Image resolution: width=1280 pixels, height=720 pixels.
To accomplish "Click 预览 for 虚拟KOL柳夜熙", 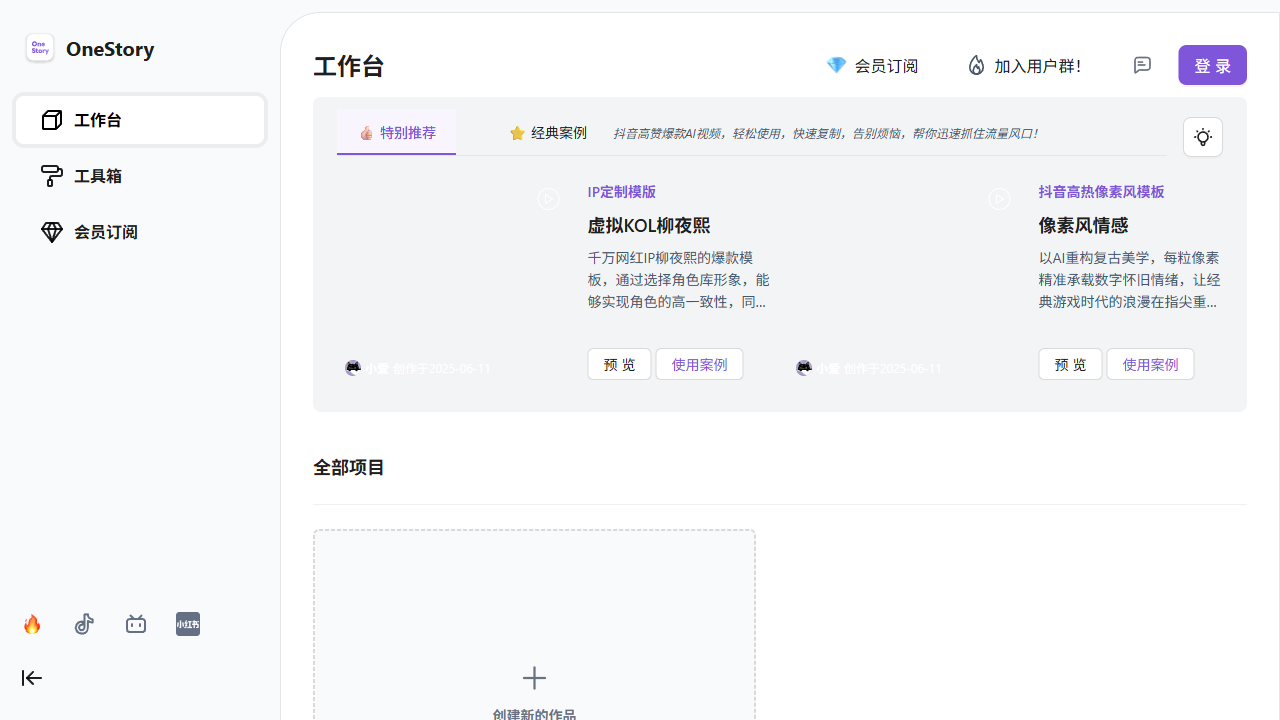I will pos(619,364).
